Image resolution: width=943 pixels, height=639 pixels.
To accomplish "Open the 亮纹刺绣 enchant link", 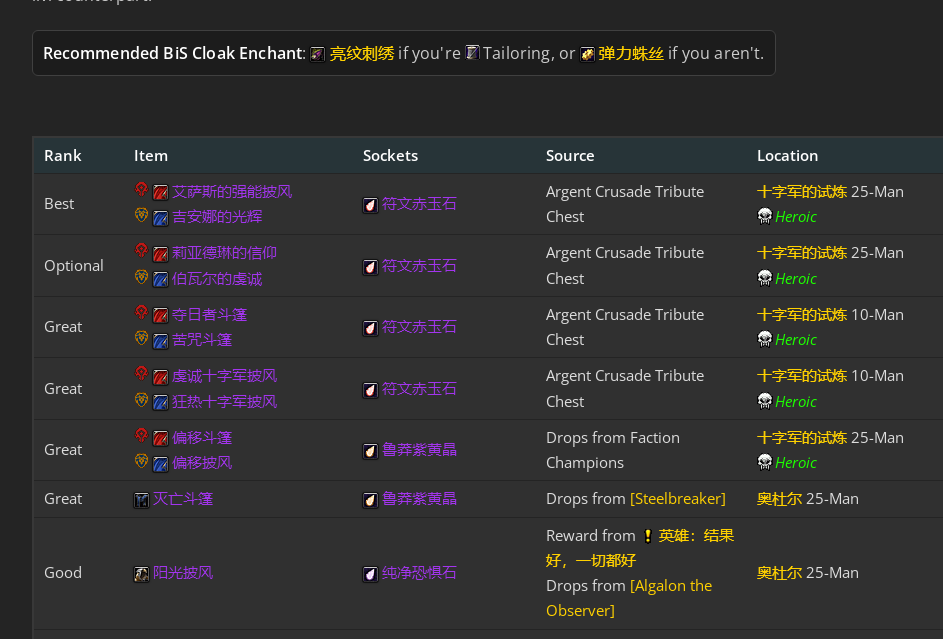I will click(362, 54).
